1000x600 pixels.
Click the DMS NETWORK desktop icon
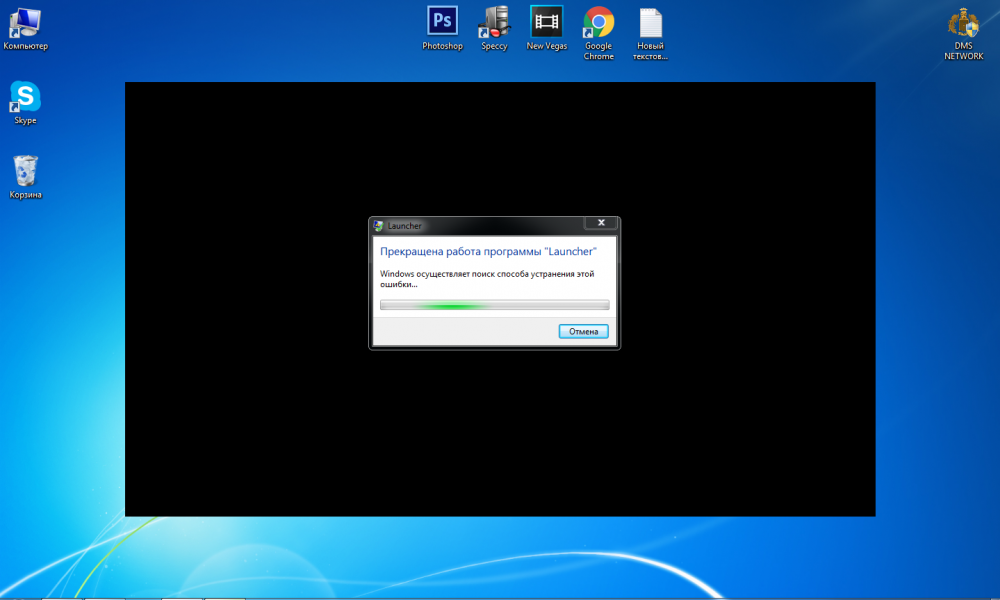point(964,22)
